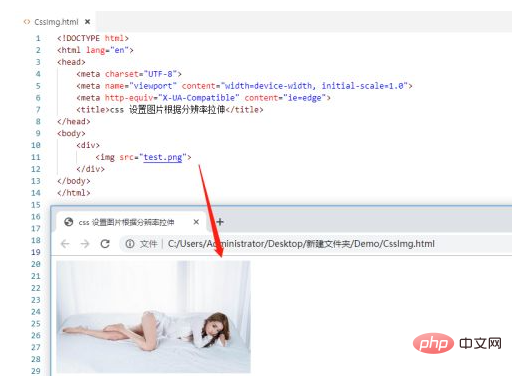
Task: Click the <!DOCTYPE html> line
Action: 93,38
